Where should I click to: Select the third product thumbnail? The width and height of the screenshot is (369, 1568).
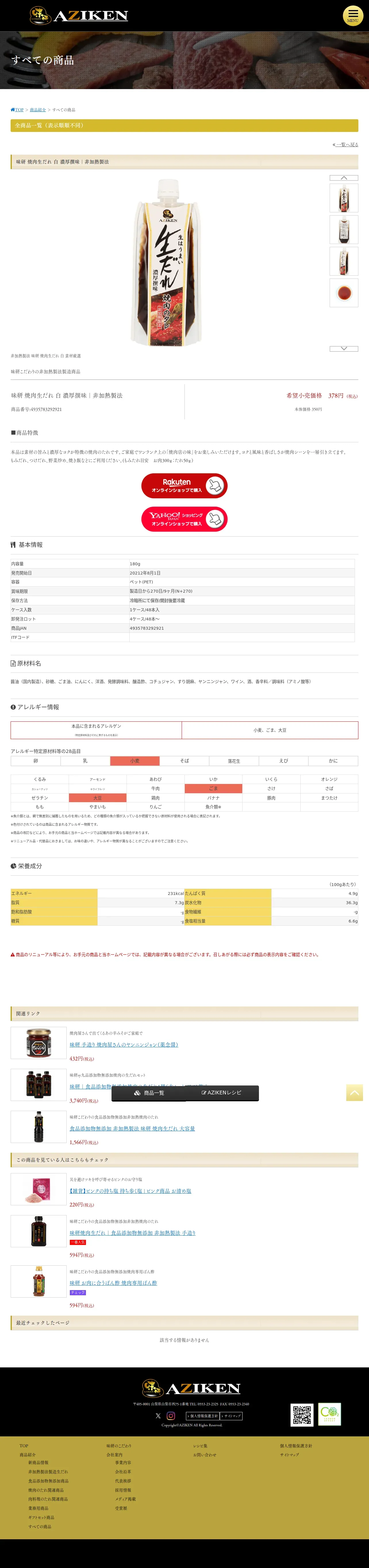click(344, 261)
